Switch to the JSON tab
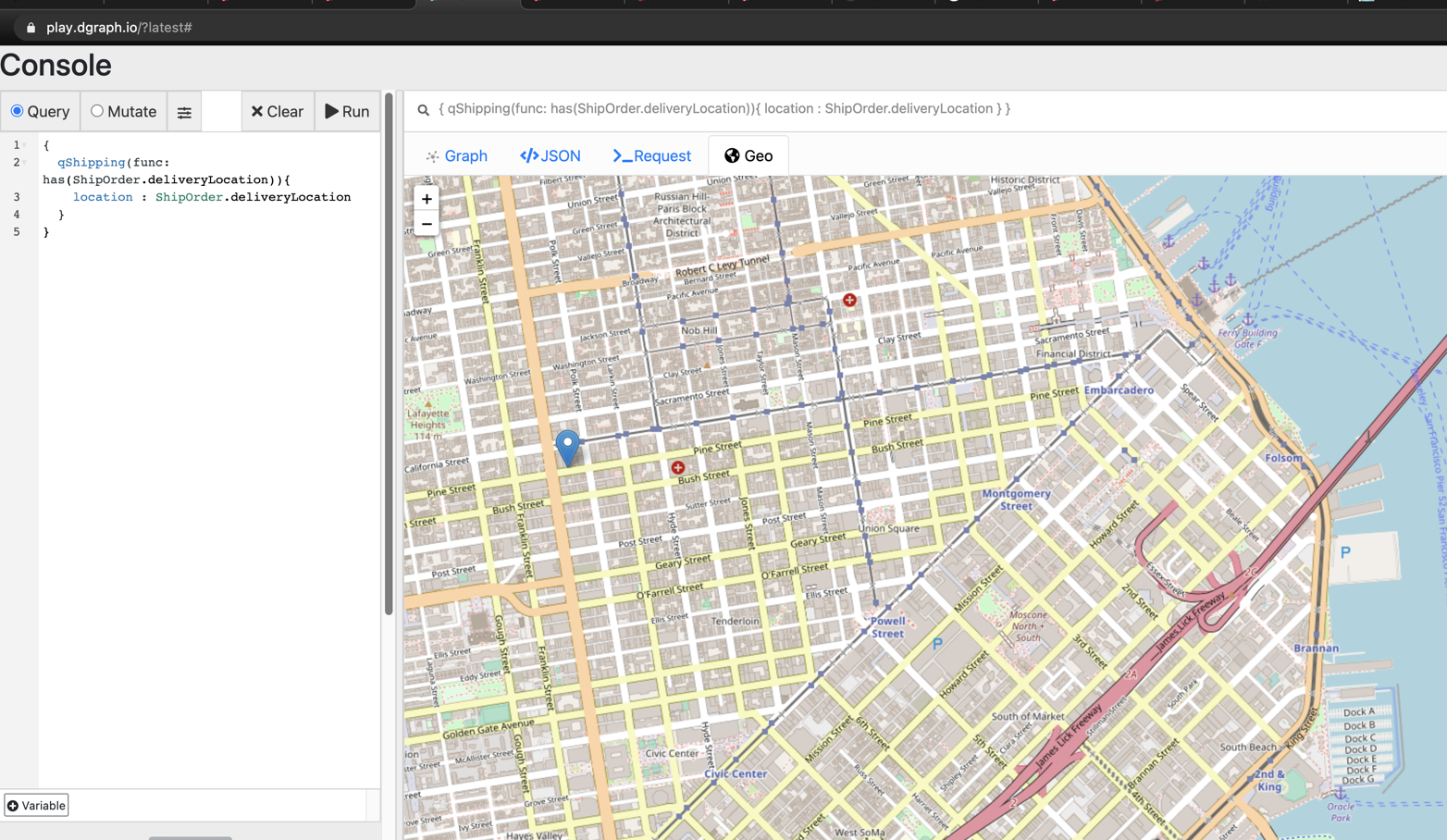 click(550, 155)
